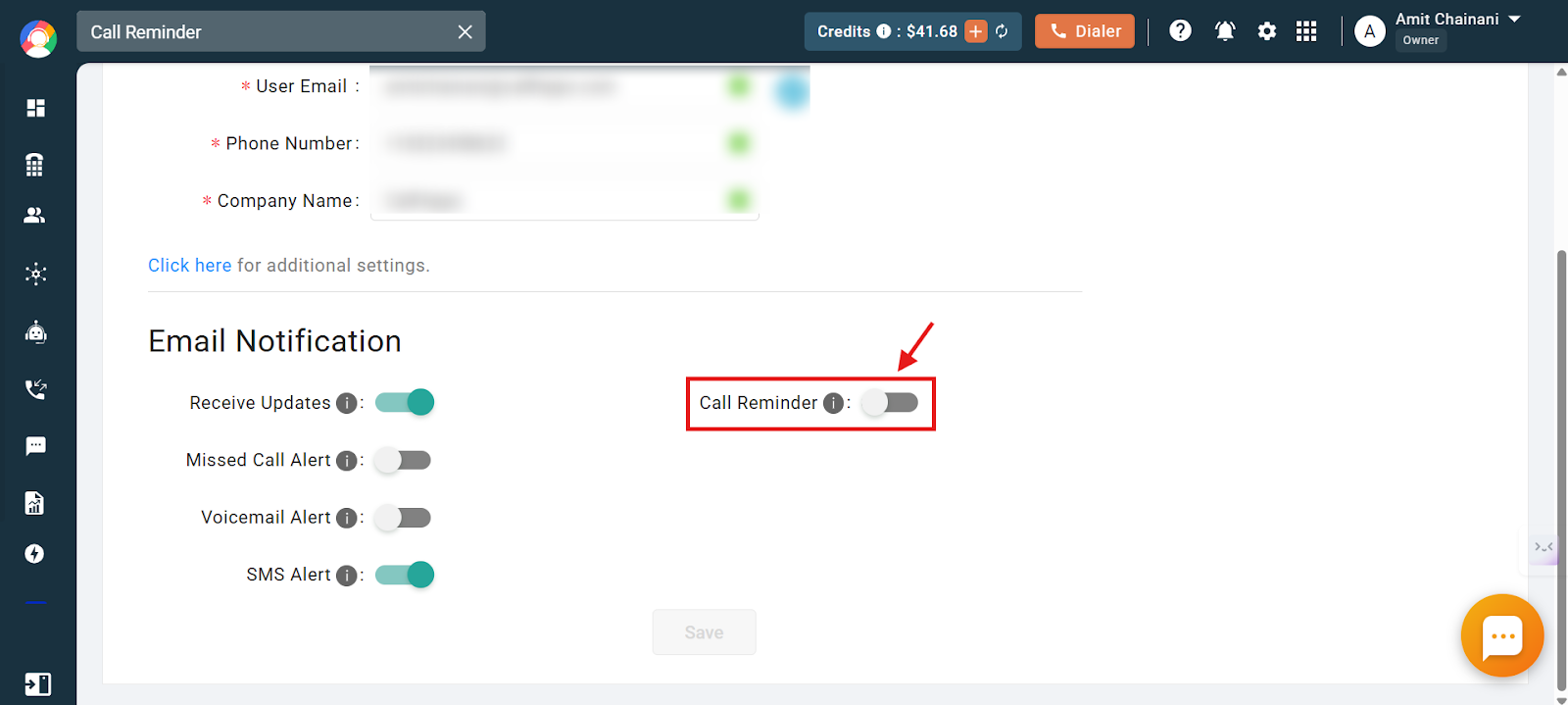This screenshot has height=705, width=1568.
Task: Click the credits info icon
Action: 883,31
